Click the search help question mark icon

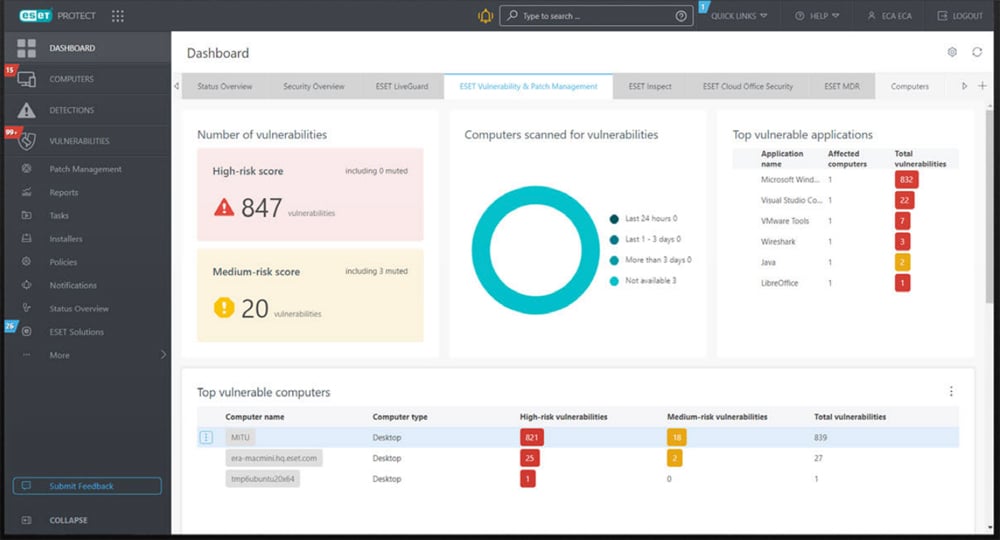pyautogui.click(x=681, y=16)
